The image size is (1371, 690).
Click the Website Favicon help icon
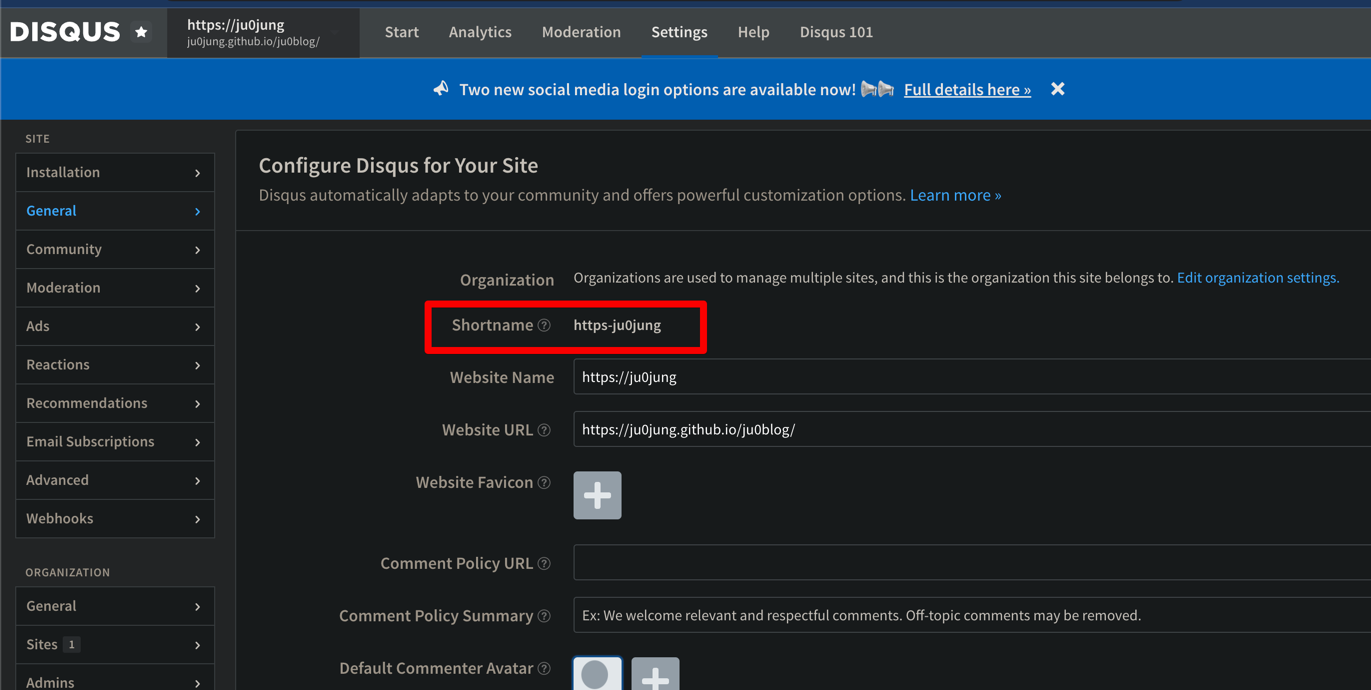click(x=544, y=483)
